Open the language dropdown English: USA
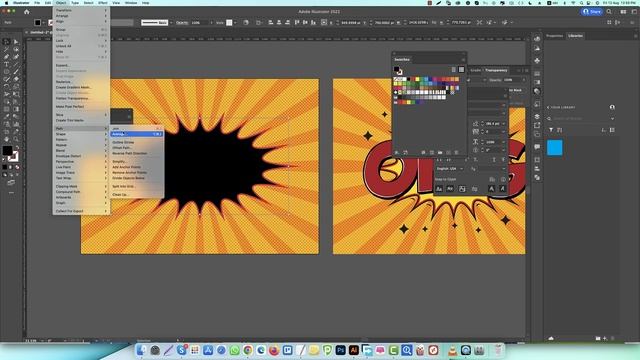The width and height of the screenshot is (640, 360). point(449,169)
